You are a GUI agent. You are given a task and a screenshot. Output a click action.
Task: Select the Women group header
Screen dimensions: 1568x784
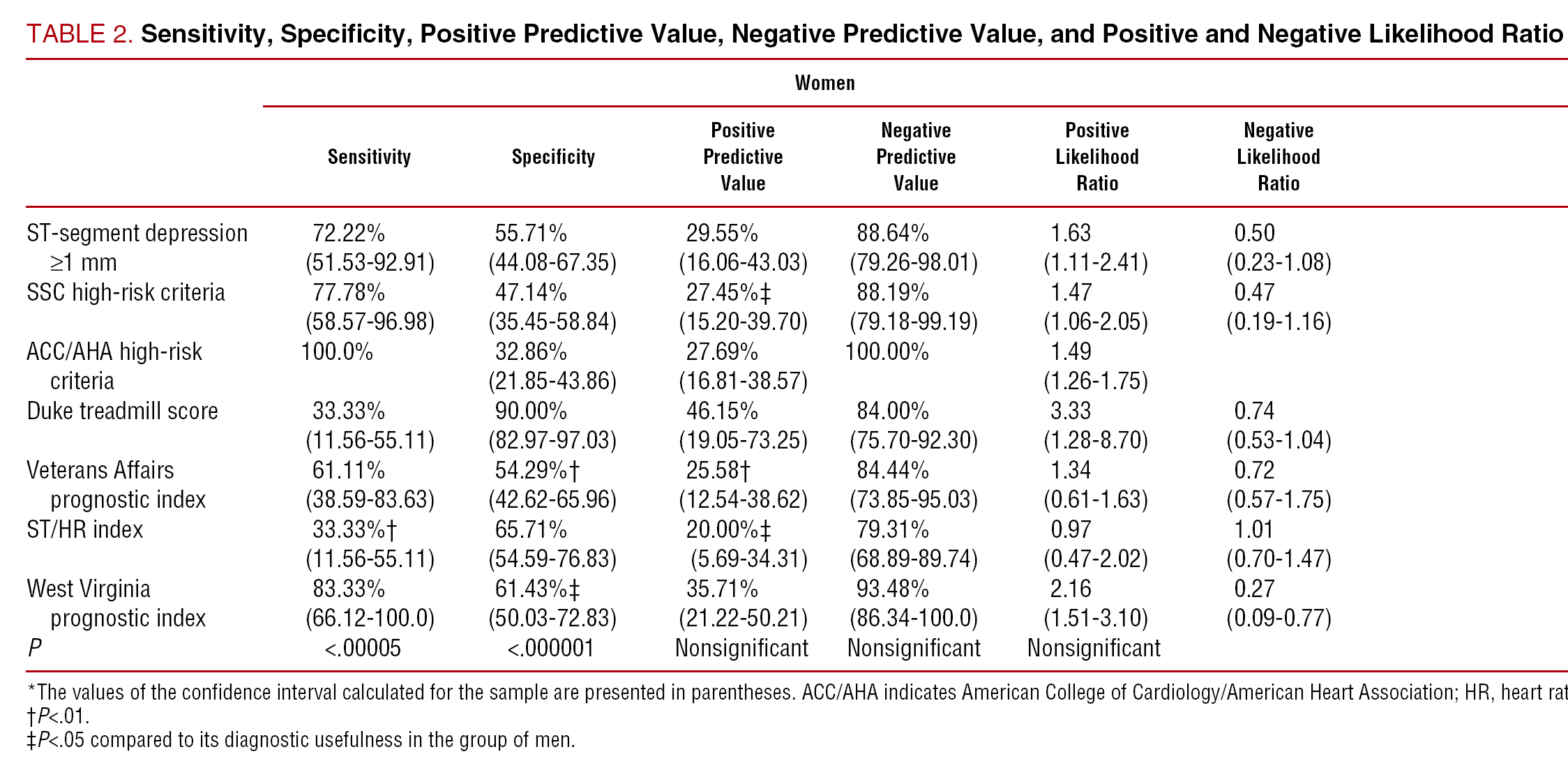[x=824, y=83]
